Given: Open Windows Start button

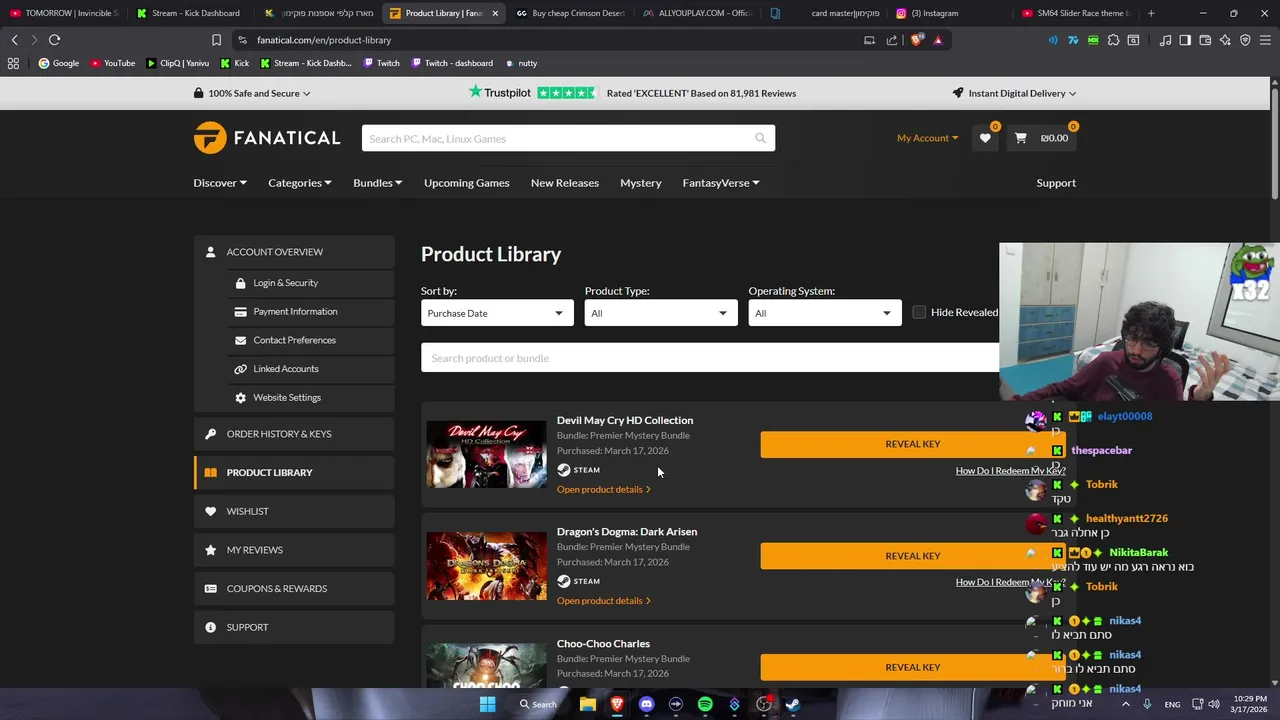Looking at the screenshot, I should [x=487, y=704].
